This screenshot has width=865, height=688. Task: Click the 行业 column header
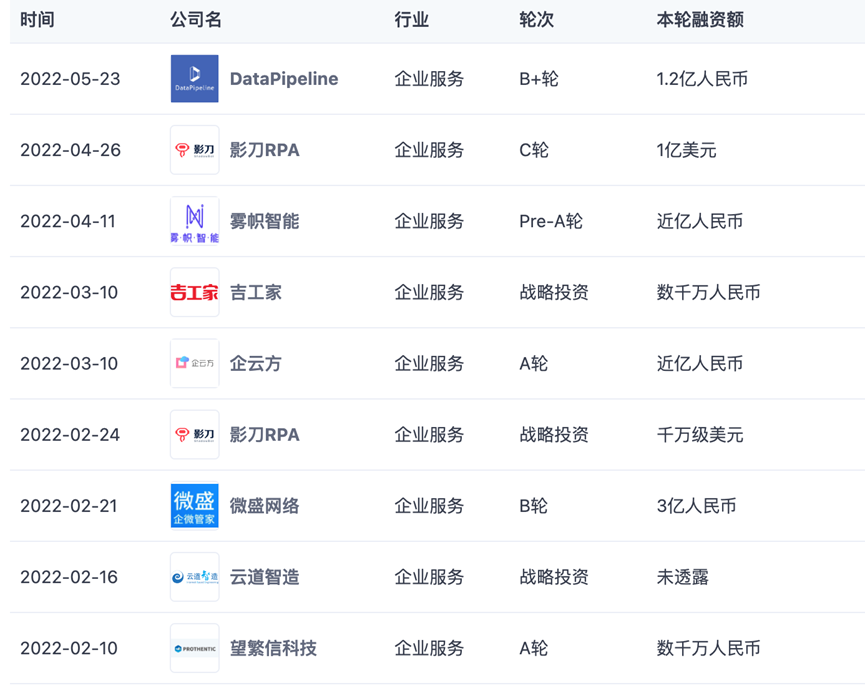click(x=412, y=20)
